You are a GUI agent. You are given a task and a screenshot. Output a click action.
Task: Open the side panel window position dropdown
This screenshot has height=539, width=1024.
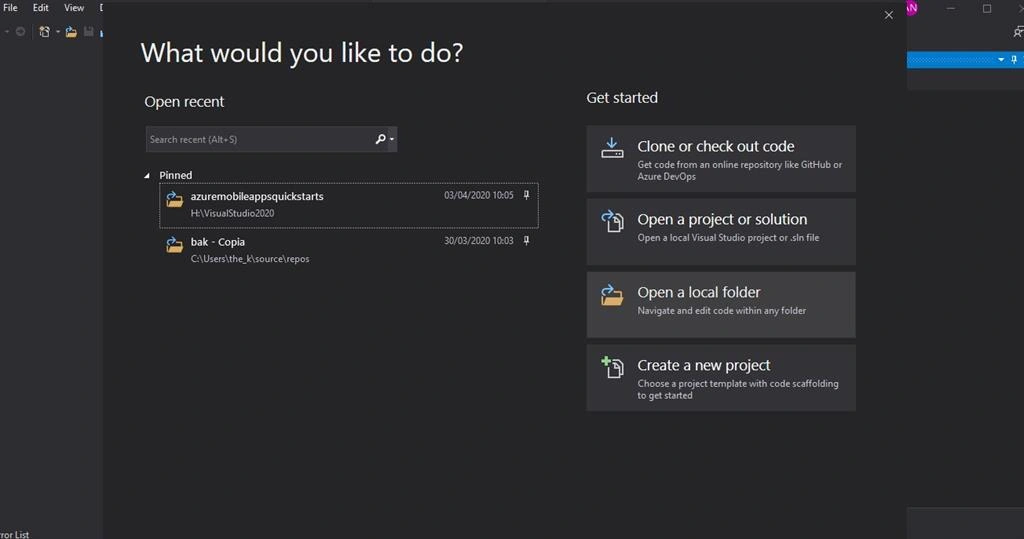point(1001,59)
